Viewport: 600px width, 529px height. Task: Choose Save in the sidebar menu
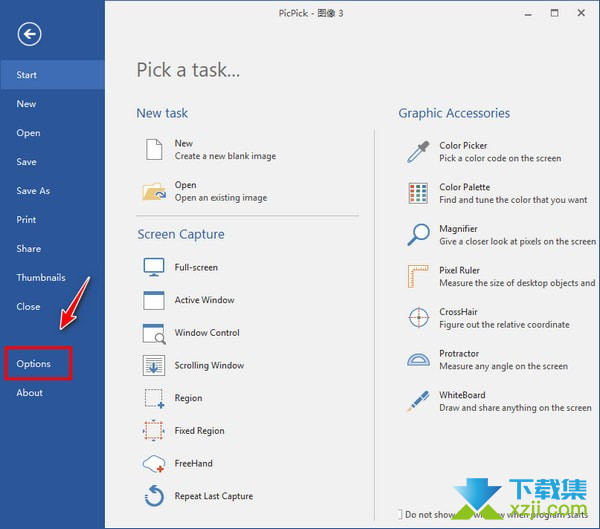[26, 162]
